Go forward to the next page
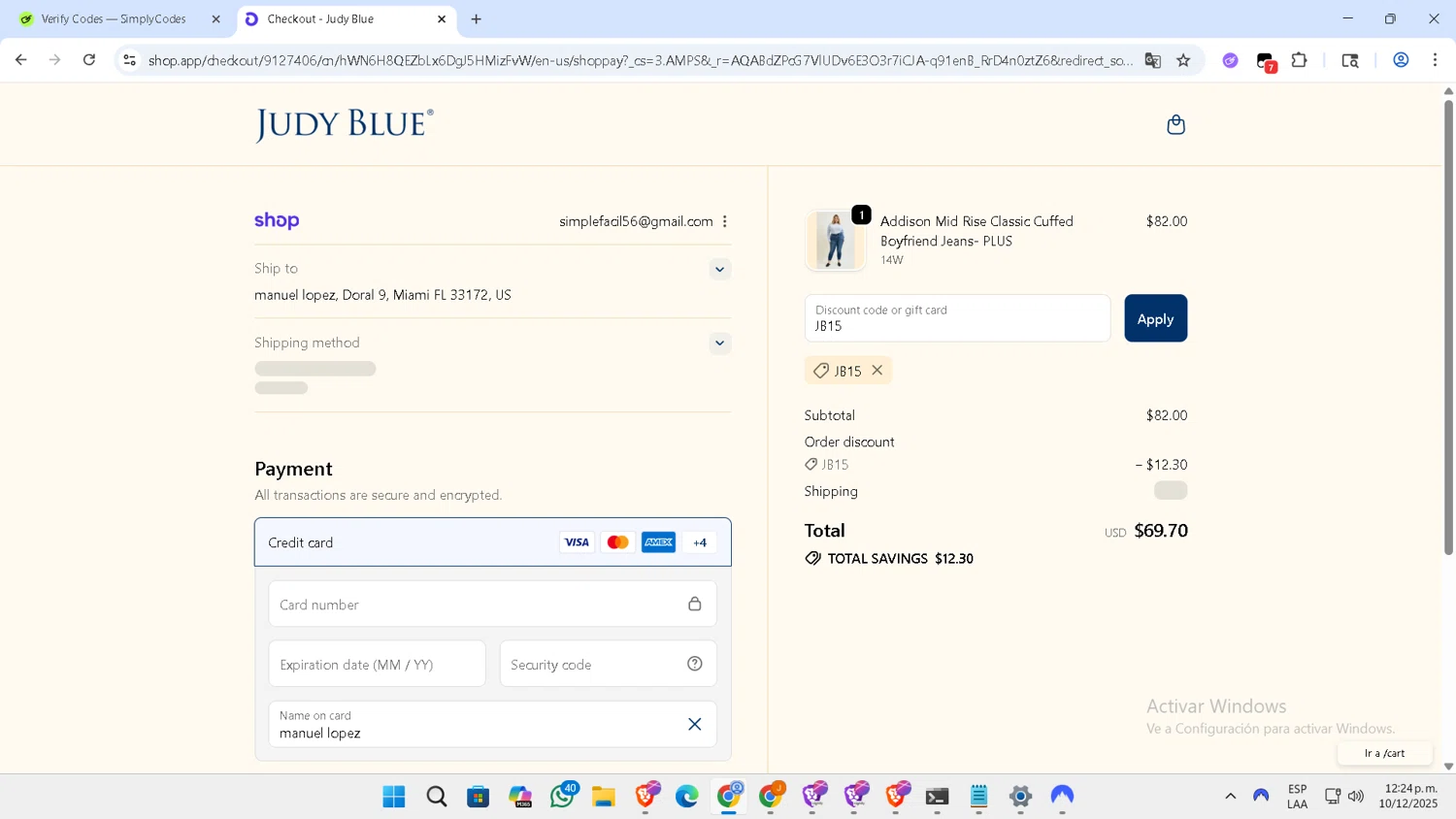Viewport: 1456px width, 819px height. (55, 60)
